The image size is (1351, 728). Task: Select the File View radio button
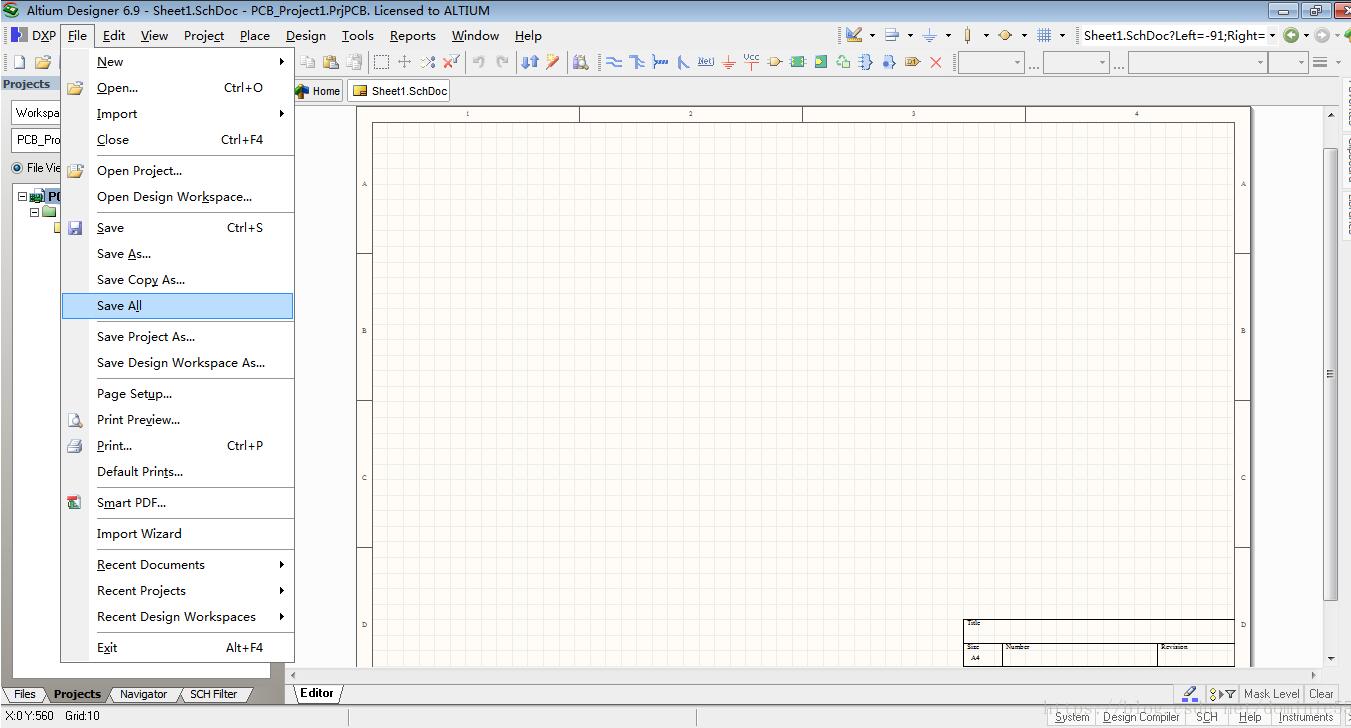point(17,168)
